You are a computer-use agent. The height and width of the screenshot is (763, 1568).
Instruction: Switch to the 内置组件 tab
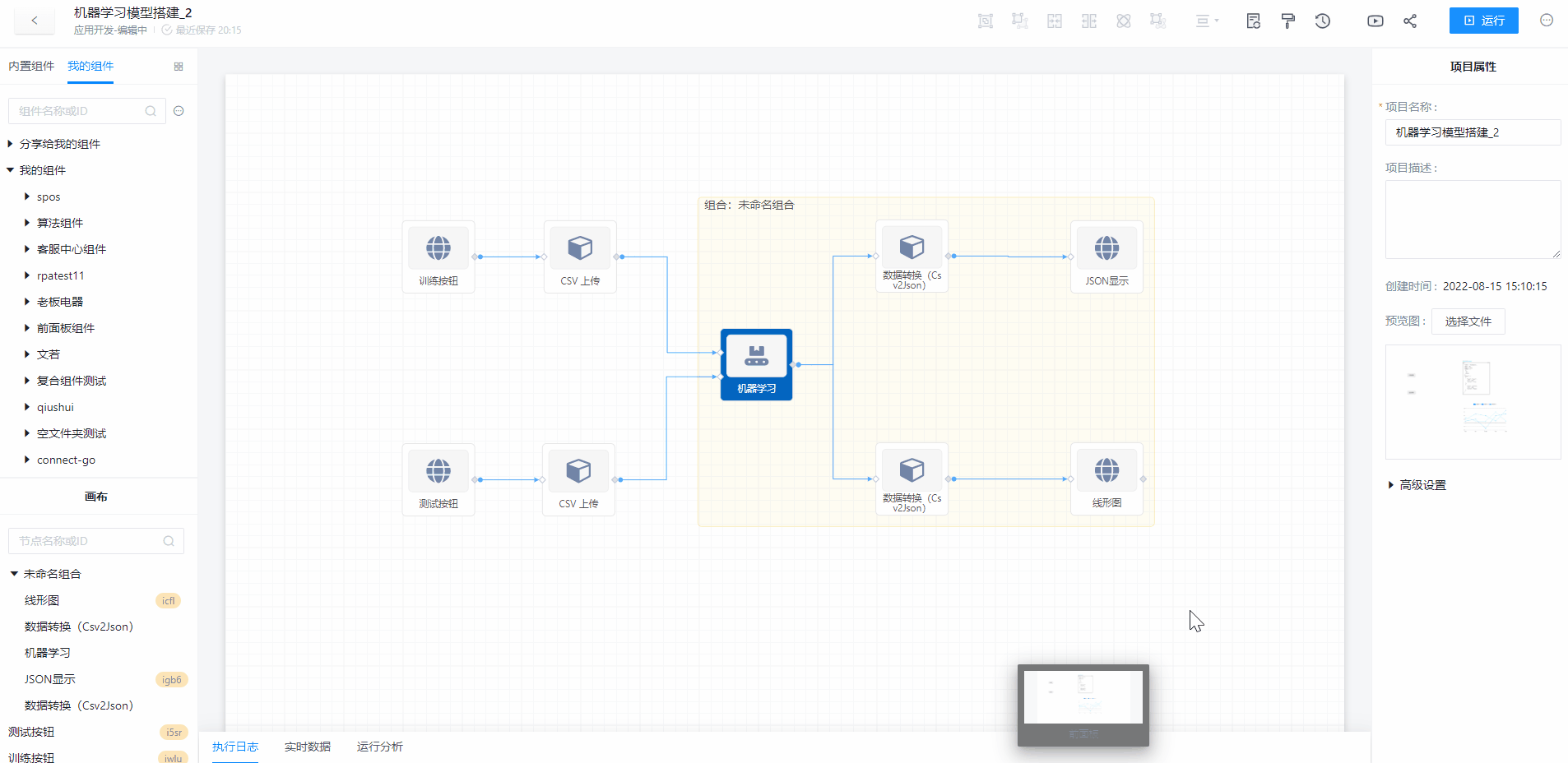point(31,66)
